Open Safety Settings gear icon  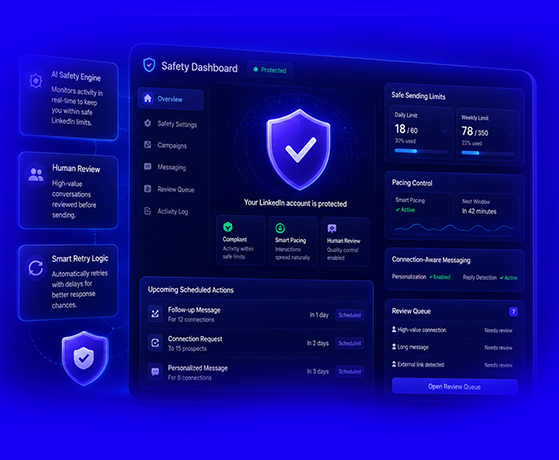click(x=148, y=123)
